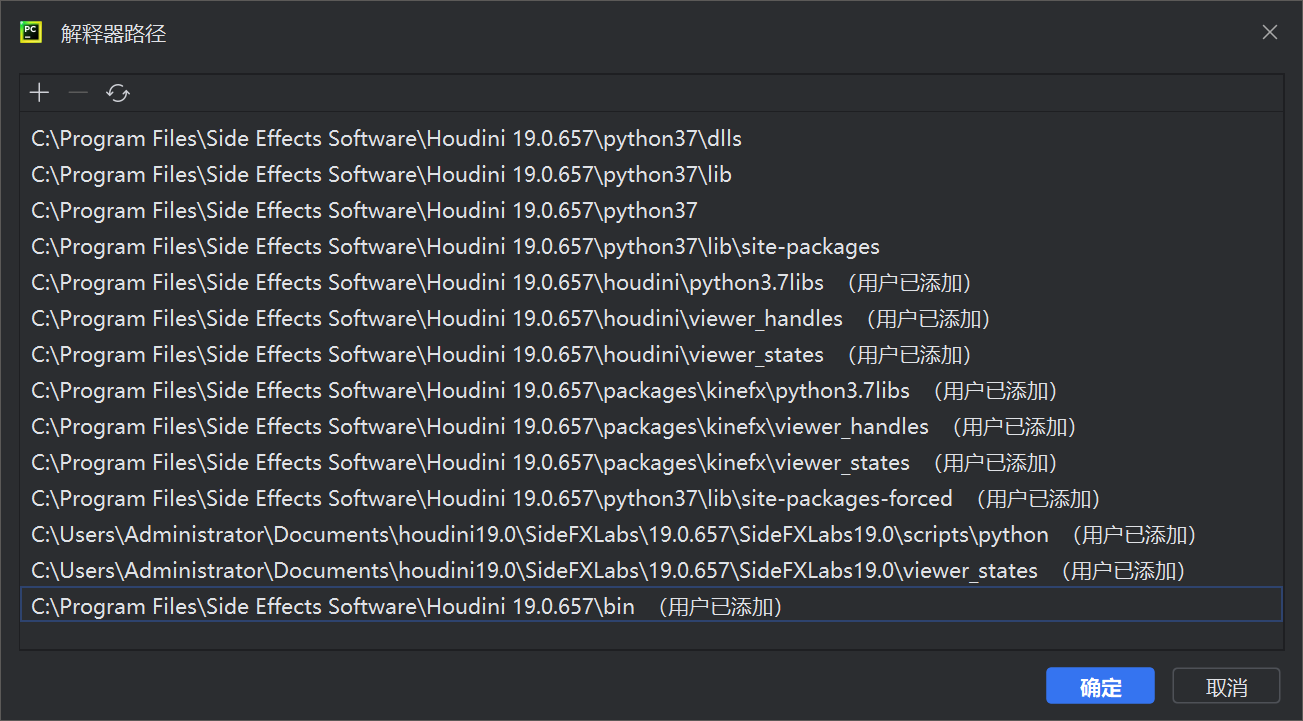Click the 取消 button
The image size is (1303, 721).
tap(1226, 687)
